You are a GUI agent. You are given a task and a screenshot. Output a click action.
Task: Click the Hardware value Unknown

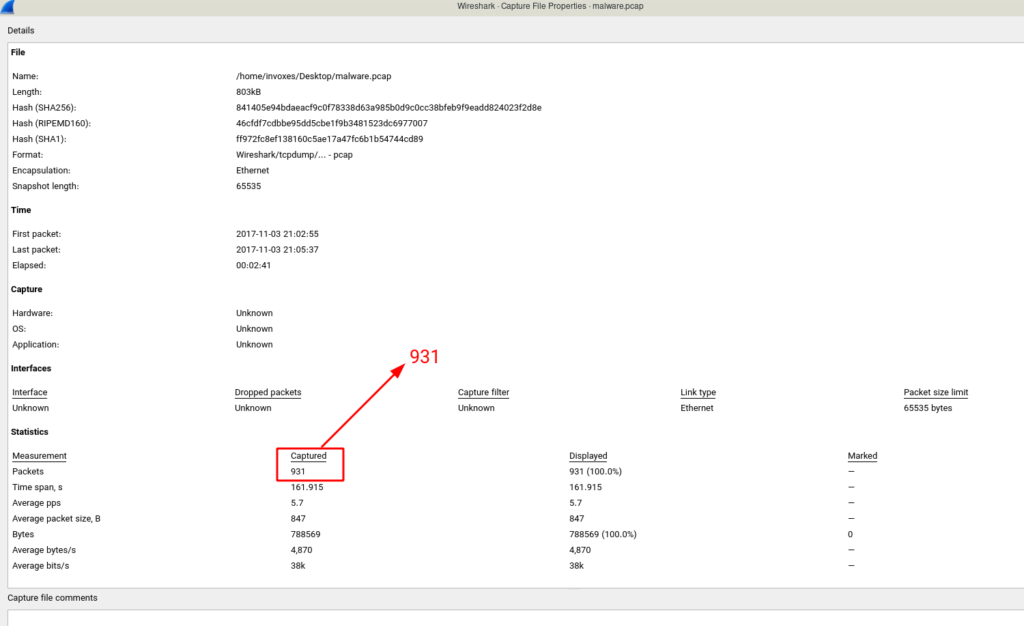[254, 313]
